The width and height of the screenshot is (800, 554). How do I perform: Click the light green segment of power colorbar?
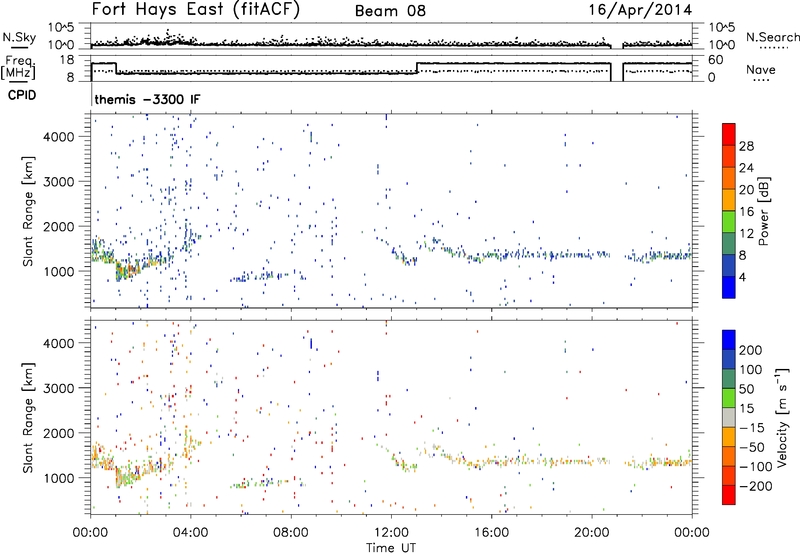pyautogui.click(x=729, y=221)
